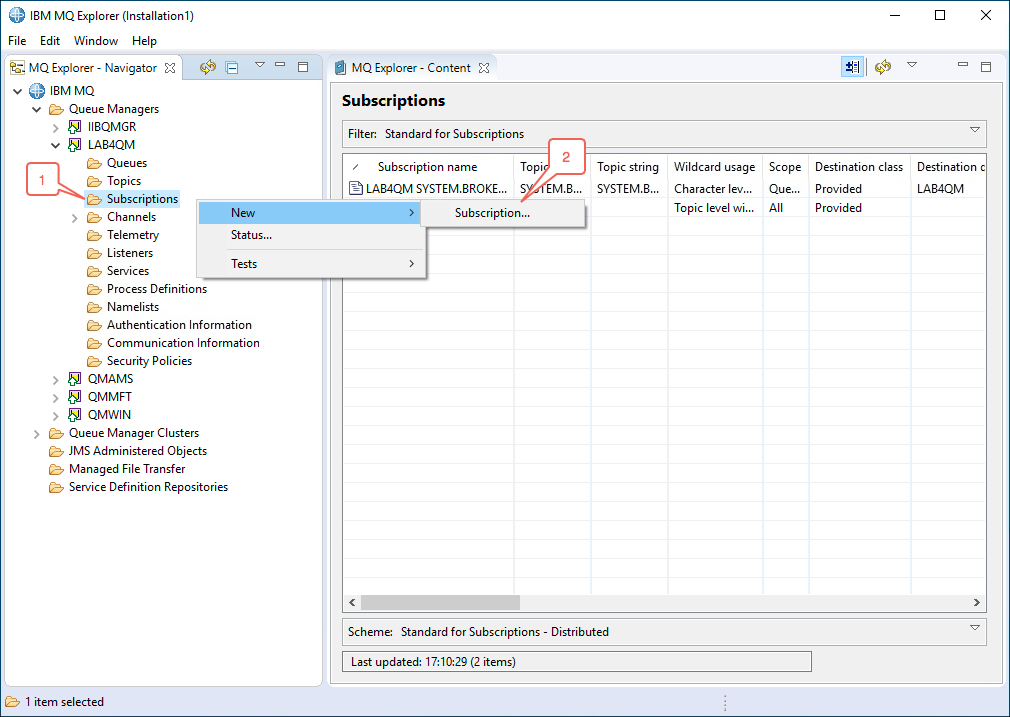The height and width of the screenshot is (717, 1010).
Task: Click the Listeners folder icon
Action: tap(95, 253)
